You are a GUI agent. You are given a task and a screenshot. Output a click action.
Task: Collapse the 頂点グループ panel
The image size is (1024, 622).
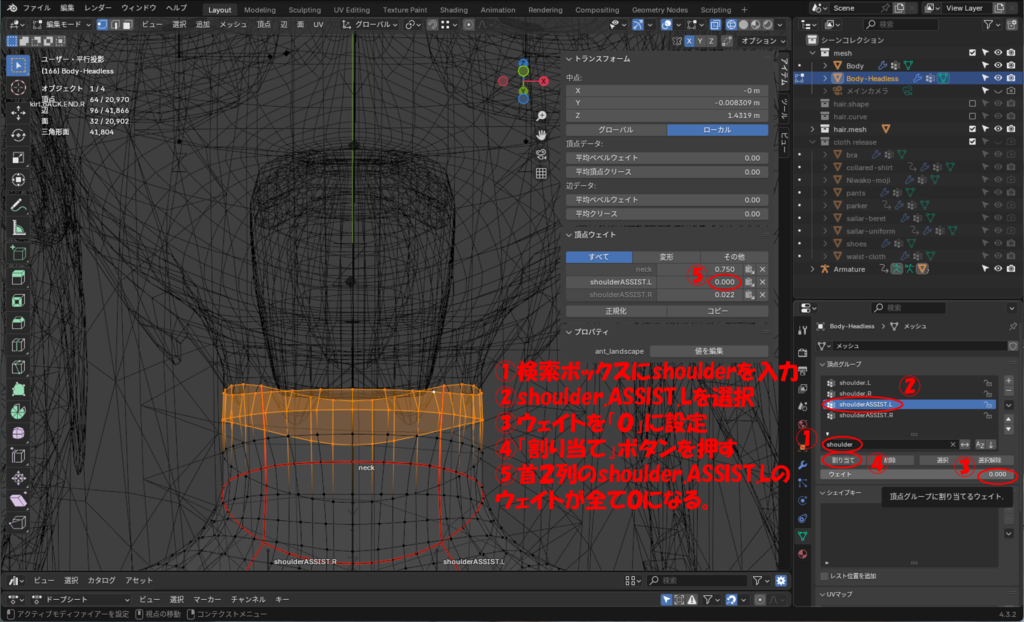click(822, 364)
